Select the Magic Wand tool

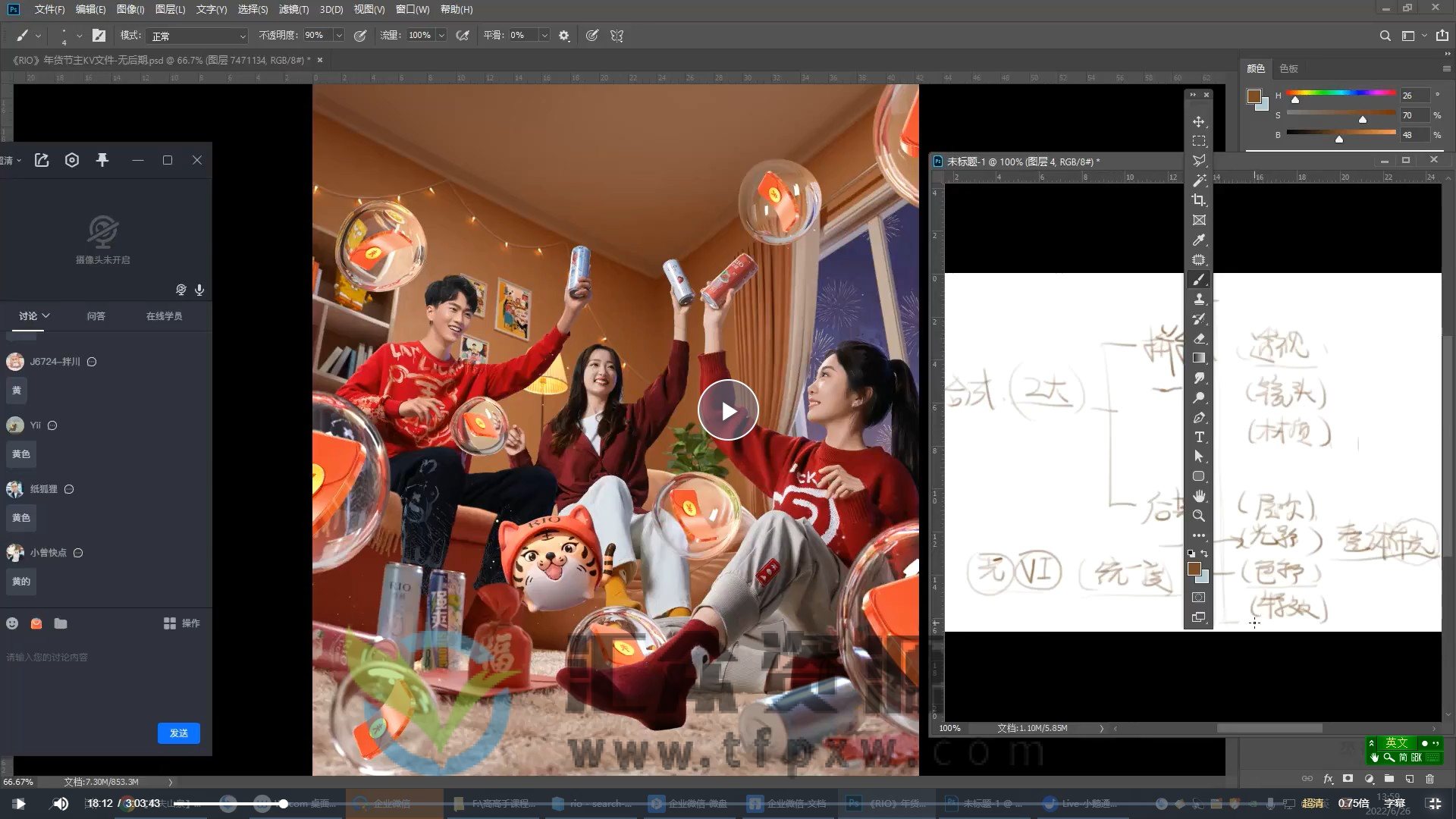coord(1198,180)
